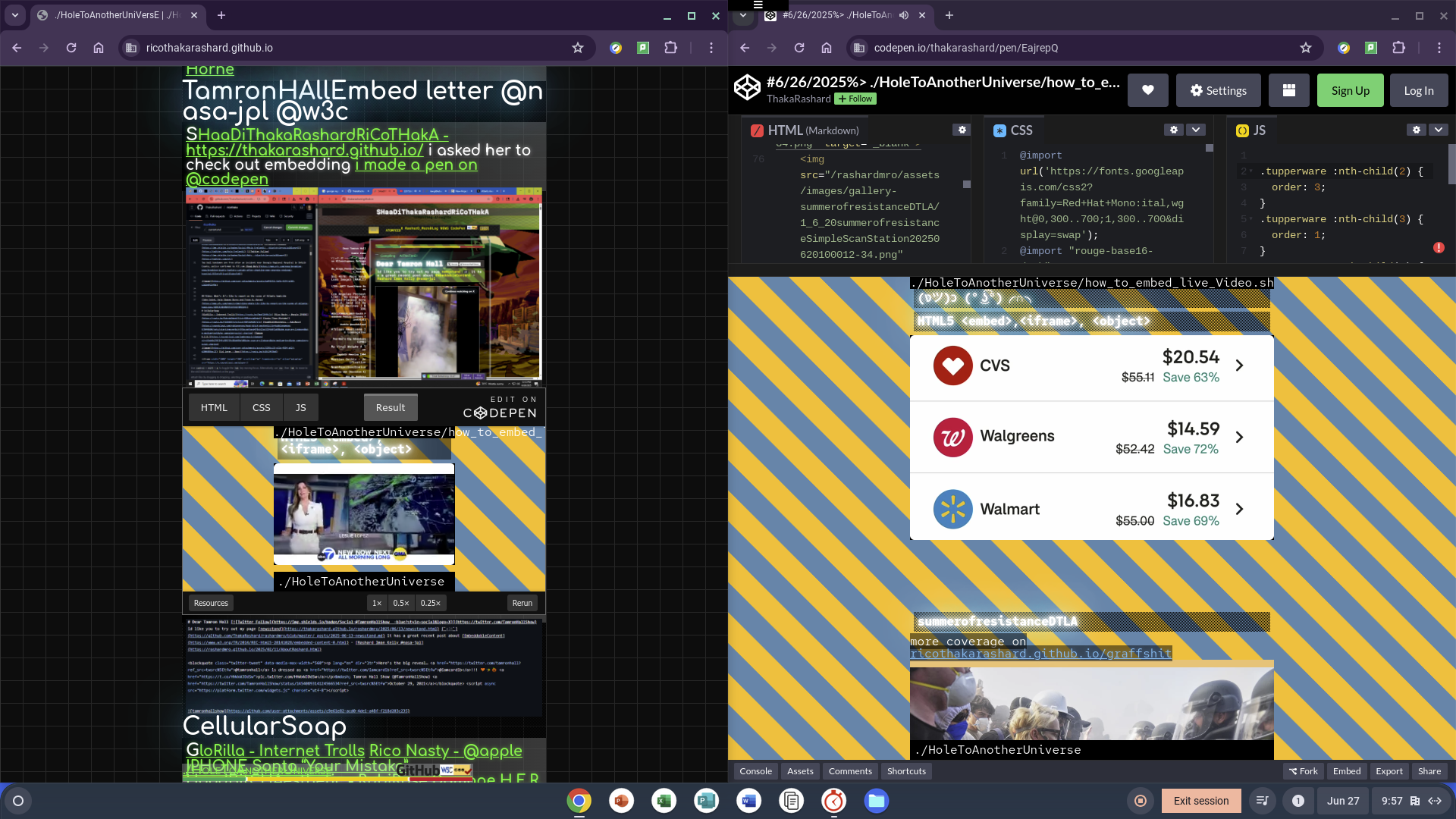Open HTML editor settings gear
The width and height of the screenshot is (1456, 819).
click(962, 130)
